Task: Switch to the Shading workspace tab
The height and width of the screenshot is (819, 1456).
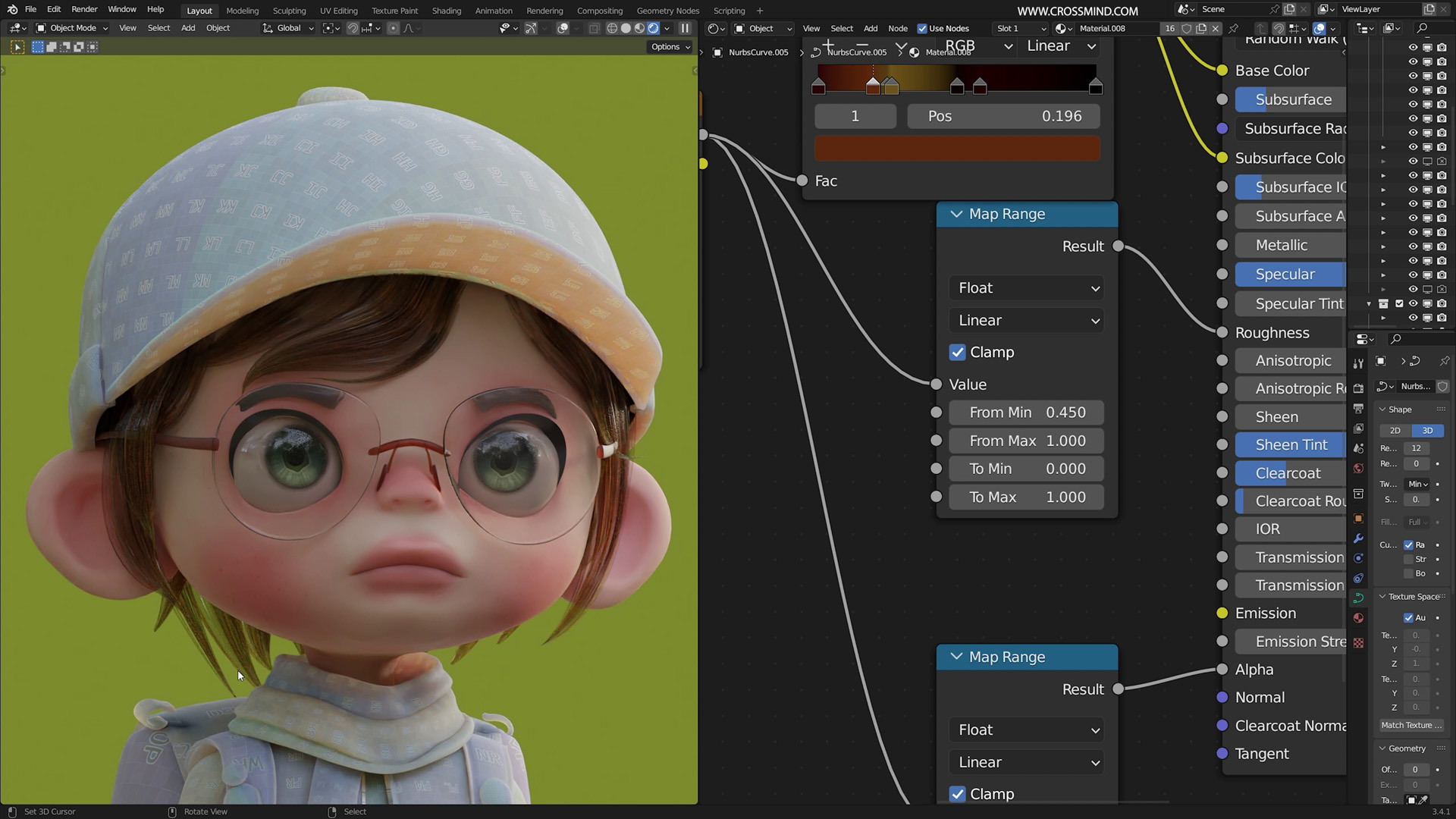Action: coord(446,11)
